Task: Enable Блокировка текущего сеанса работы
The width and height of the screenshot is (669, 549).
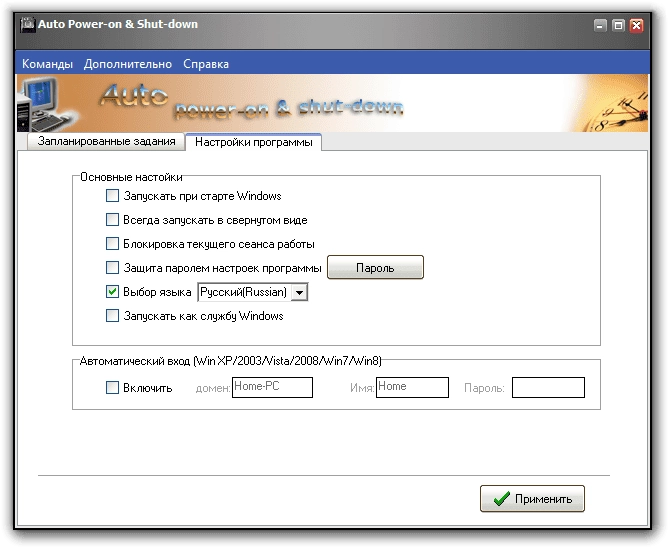Action: [112, 244]
